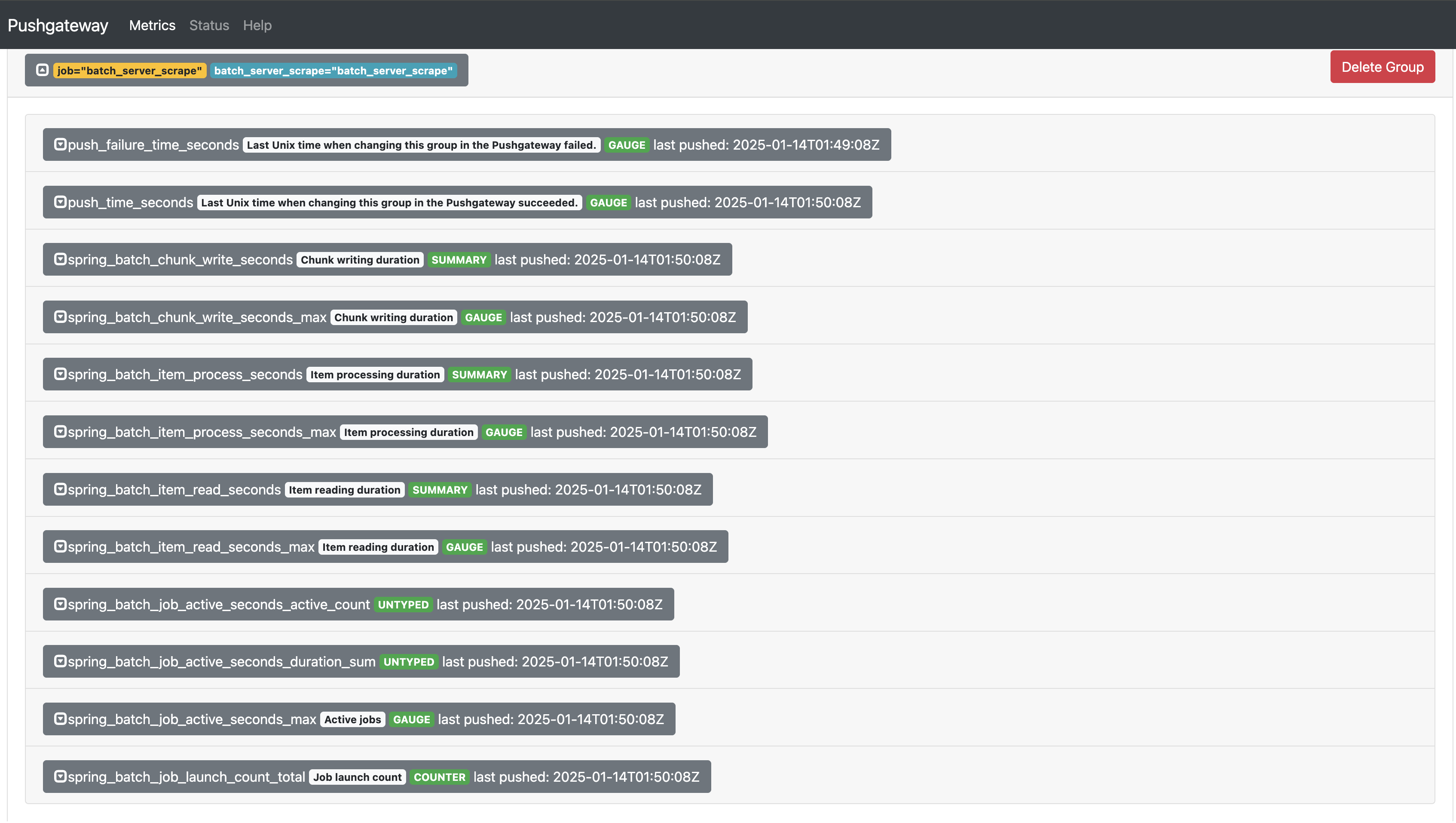Expand spring_batch_item_process_seconds_max chevron icon
1456x823 pixels.
60,432
